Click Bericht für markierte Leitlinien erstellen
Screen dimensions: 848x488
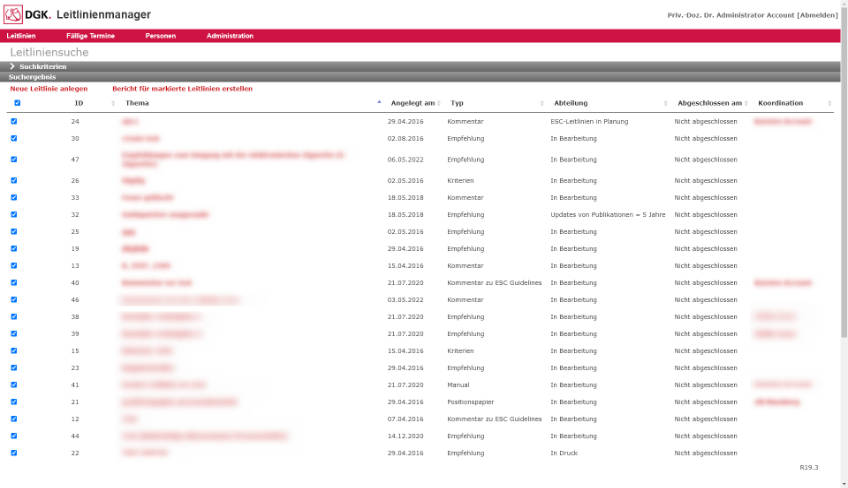pyautogui.click(x=182, y=89)
